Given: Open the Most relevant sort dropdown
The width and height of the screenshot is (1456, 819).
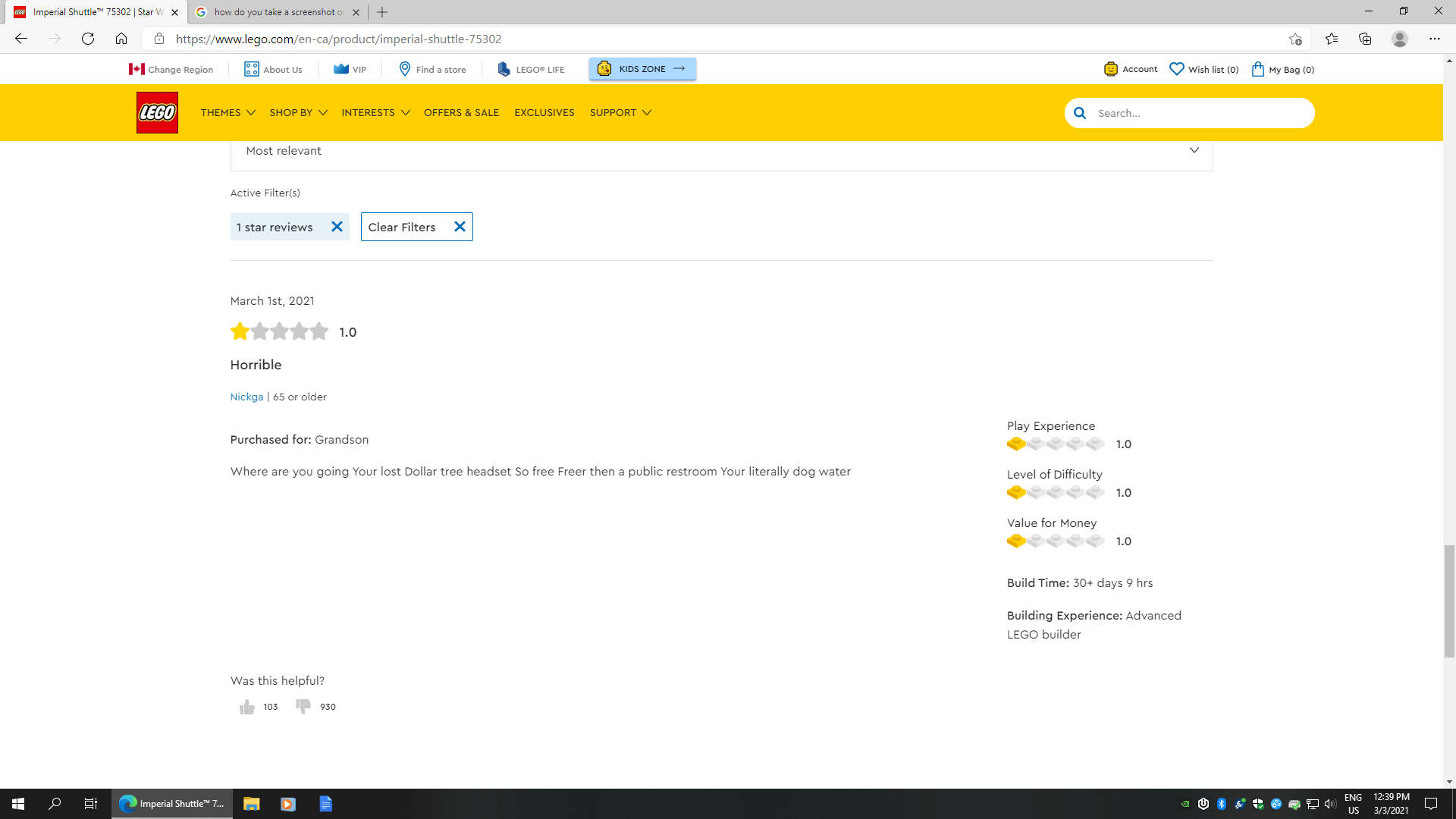Looking at the screenshot, I should point(721,151).
